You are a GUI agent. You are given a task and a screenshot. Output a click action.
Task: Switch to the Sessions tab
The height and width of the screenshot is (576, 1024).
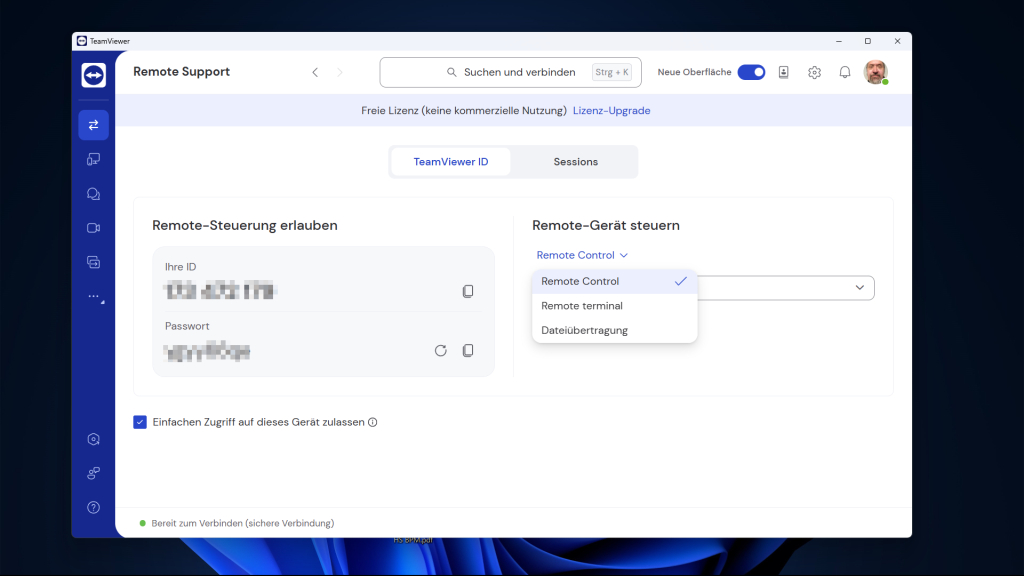(574, 161)
